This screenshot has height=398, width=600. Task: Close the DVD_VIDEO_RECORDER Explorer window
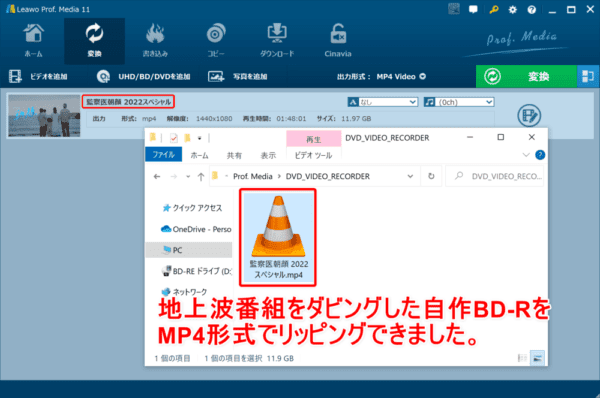pos(532,137)
